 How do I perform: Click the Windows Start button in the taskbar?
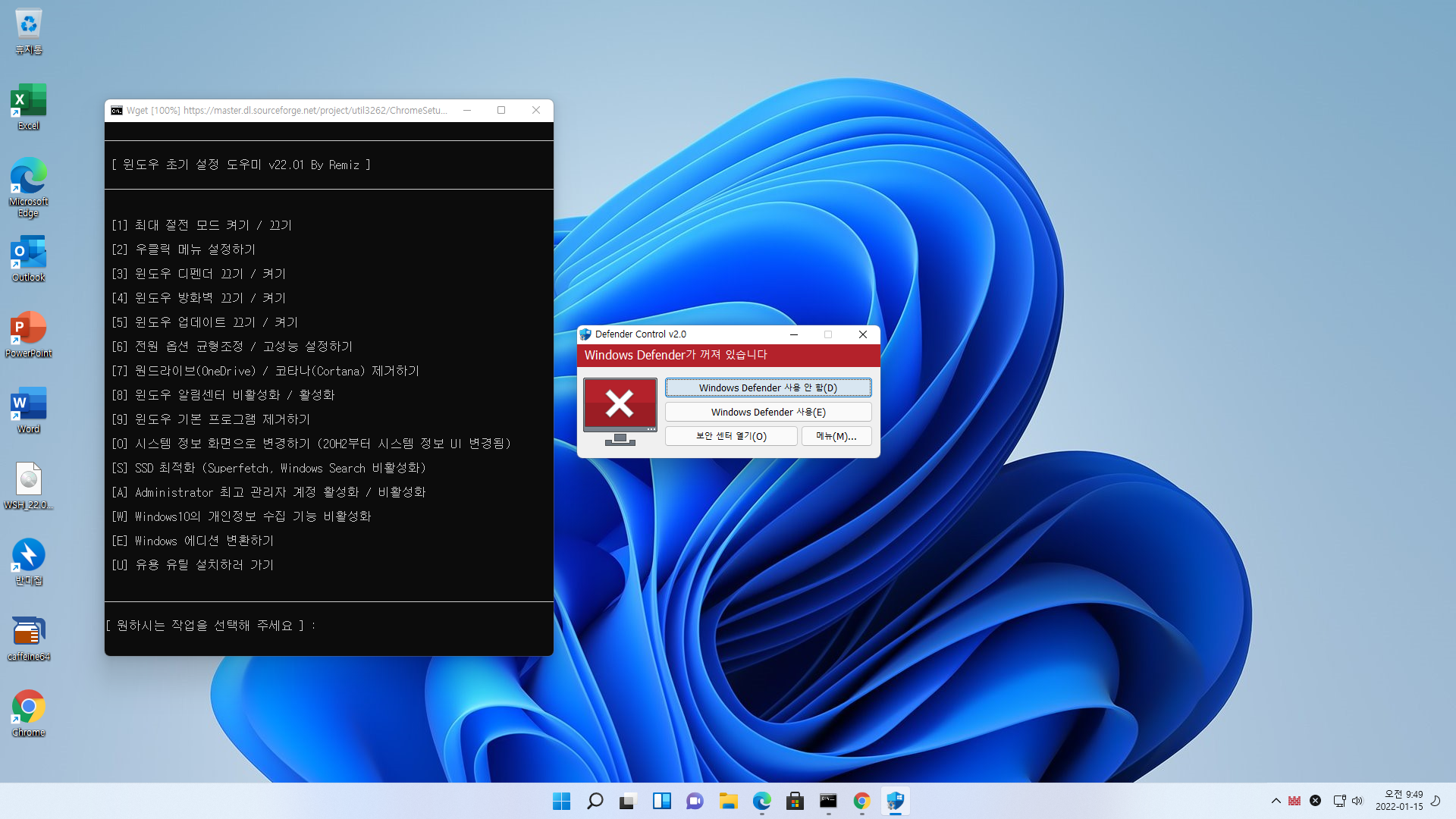click(x=562, y=801)
